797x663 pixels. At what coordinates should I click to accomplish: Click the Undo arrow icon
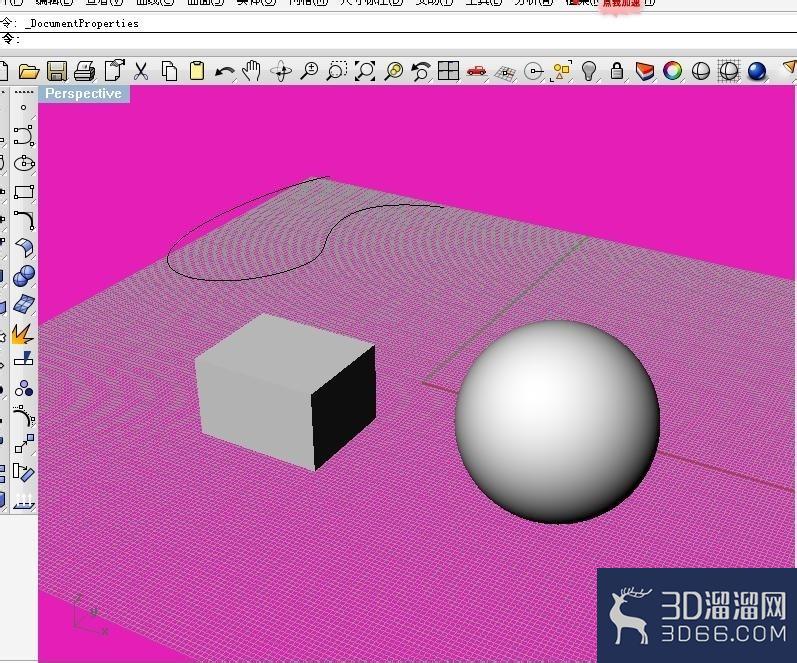[x=224, y=72]
